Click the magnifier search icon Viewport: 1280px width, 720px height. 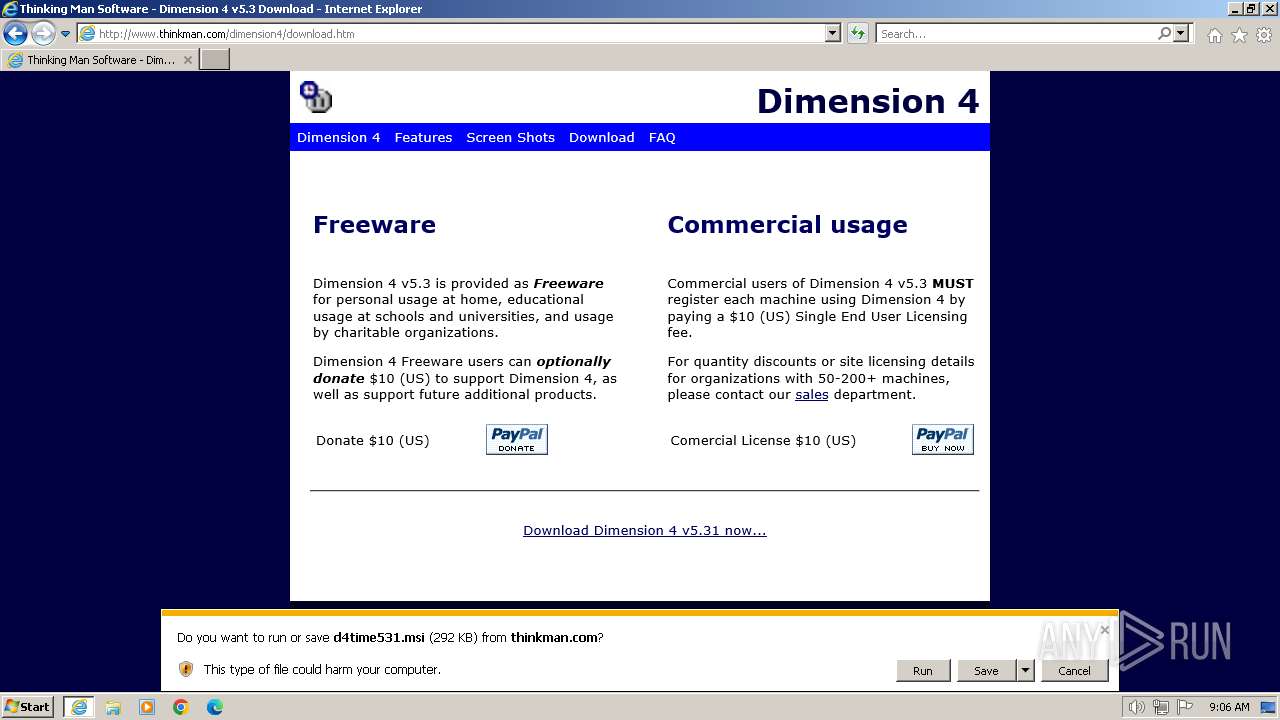tap(1164, 34)
